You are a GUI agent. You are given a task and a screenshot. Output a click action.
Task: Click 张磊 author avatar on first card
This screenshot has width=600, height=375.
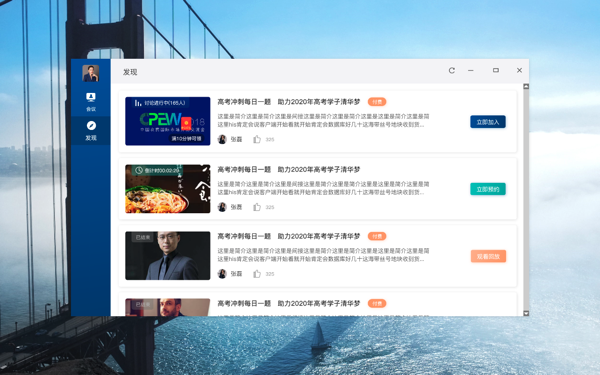tap(222, 139)
